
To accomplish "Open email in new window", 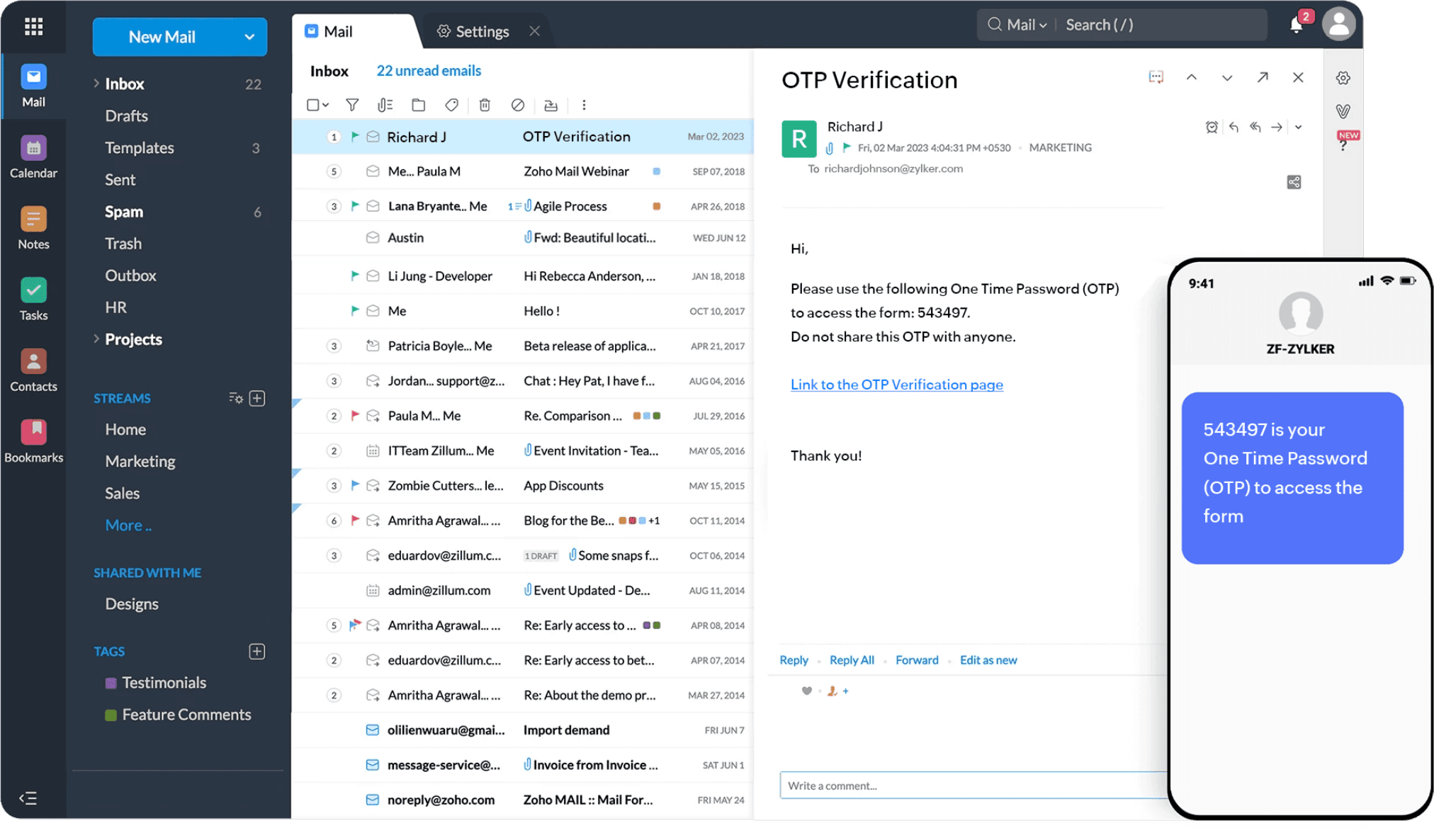I will 1263,77.
